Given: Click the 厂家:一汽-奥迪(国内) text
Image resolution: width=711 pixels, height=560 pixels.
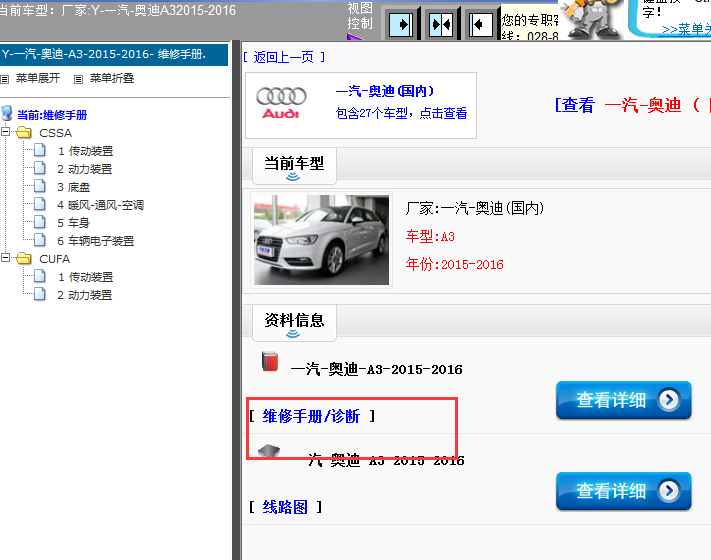Looking at the screenshot, I should pyautogui.click(x=474, y=208).
